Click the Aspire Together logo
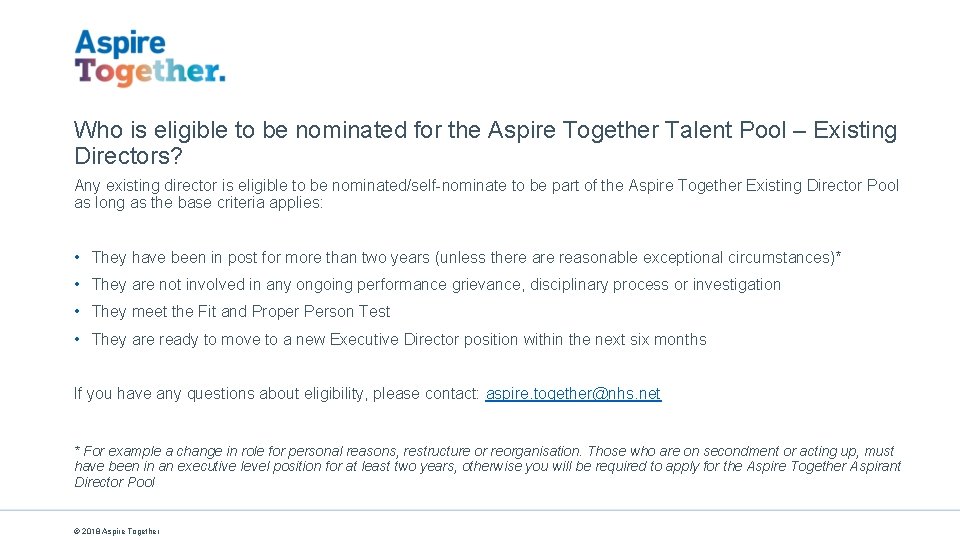The width and height of the screenshot is (960, 540). click(149, 58)
